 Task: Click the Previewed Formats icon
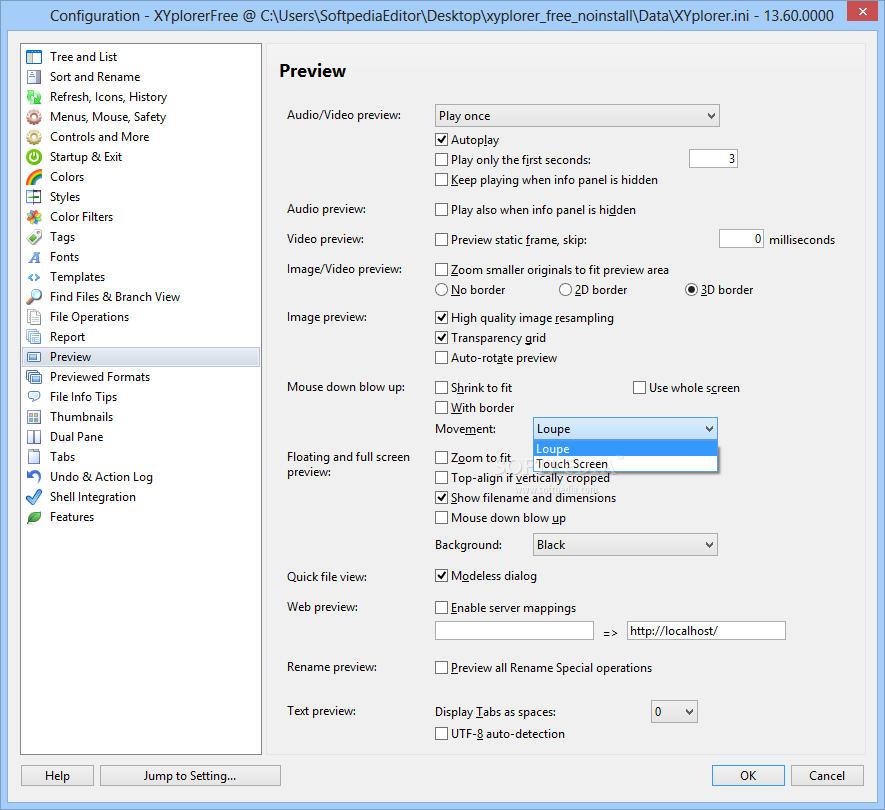(34, 377)
